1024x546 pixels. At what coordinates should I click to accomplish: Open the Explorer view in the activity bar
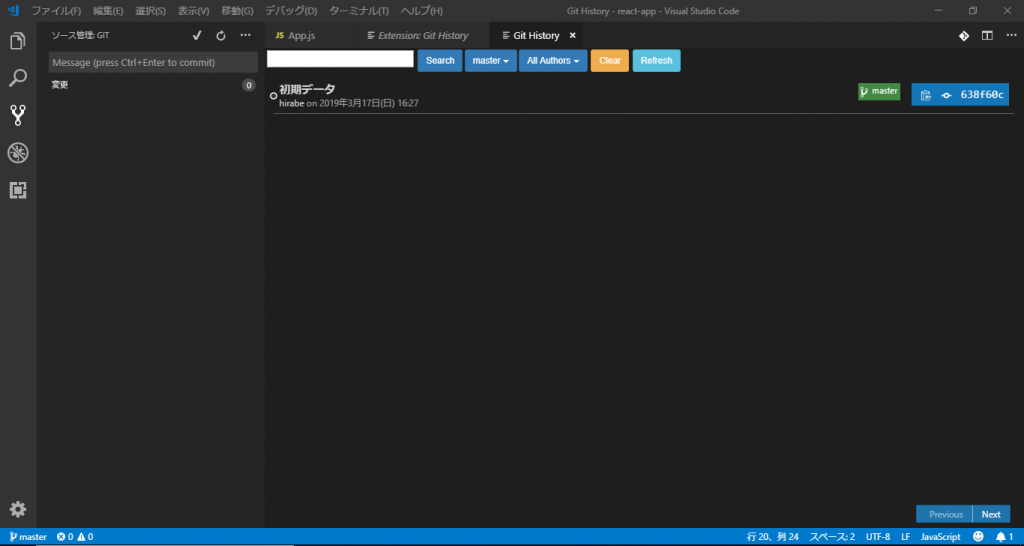pos(18,41)
